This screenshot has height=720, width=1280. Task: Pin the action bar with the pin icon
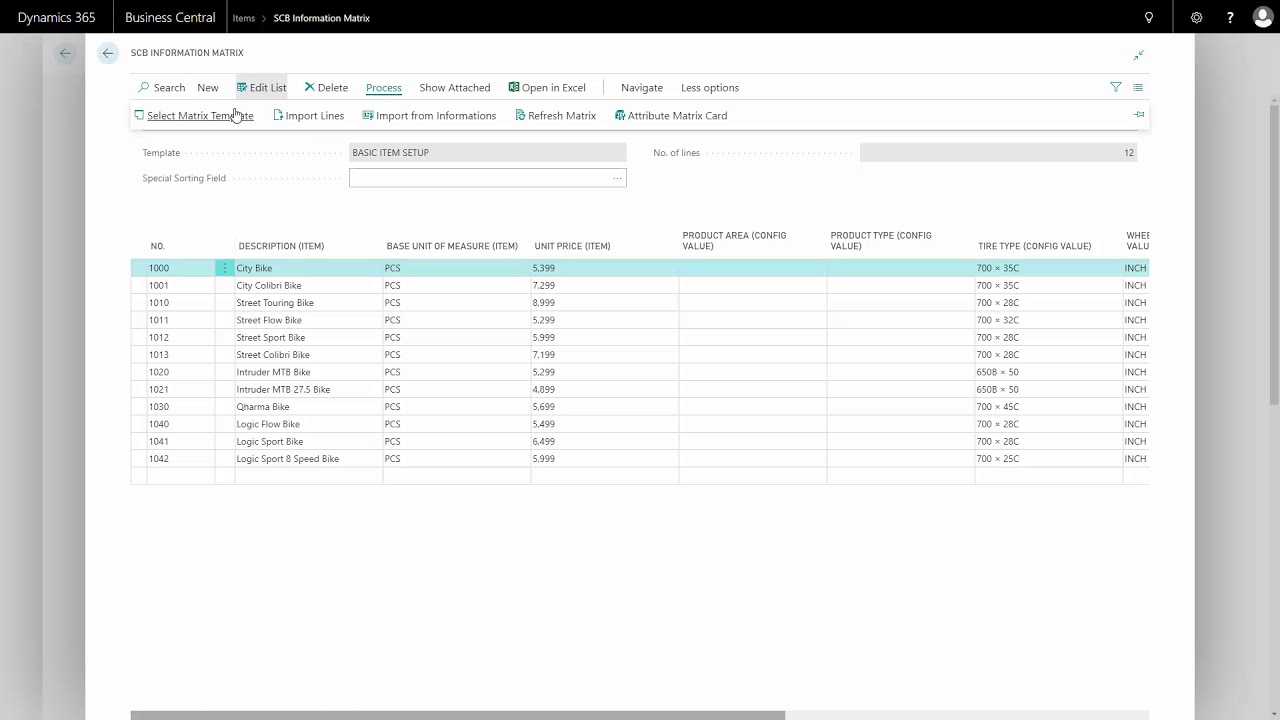coord(1138,115)
